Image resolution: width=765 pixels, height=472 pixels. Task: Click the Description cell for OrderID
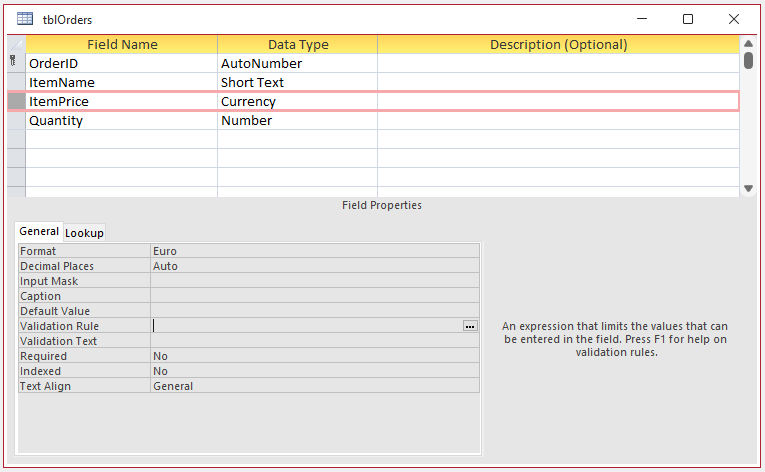point(559,63)
